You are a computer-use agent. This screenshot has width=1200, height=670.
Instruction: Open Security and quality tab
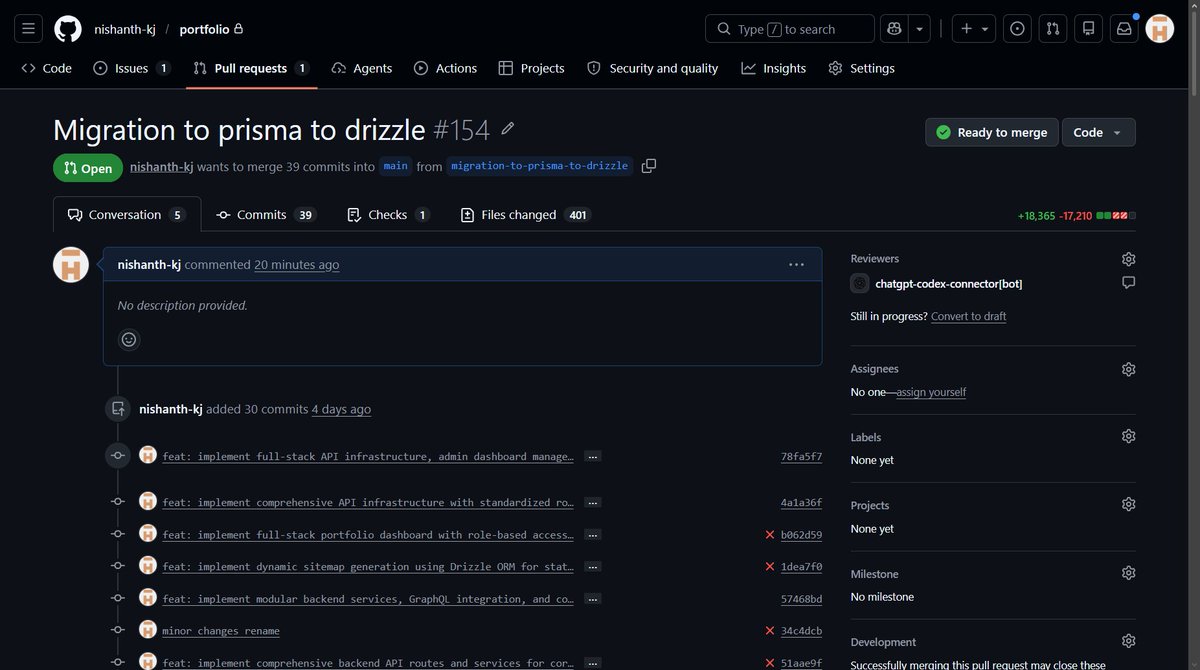point(653,68)
